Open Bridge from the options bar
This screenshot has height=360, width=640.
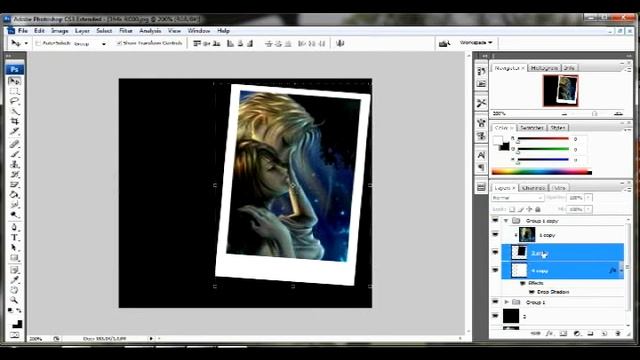(444, 43)
